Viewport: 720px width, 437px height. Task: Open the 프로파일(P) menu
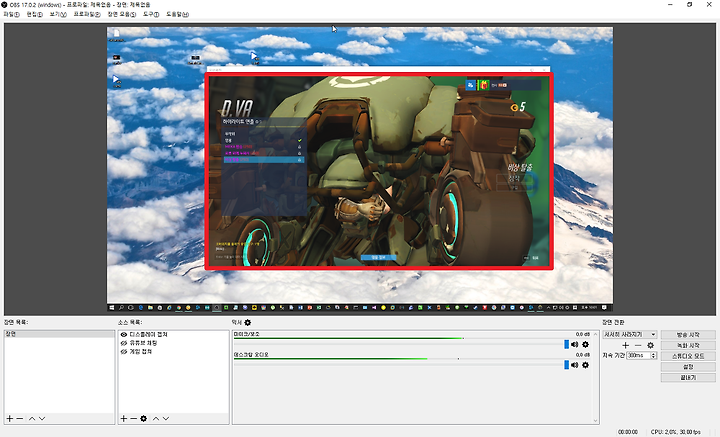click(x=87, y=14)
